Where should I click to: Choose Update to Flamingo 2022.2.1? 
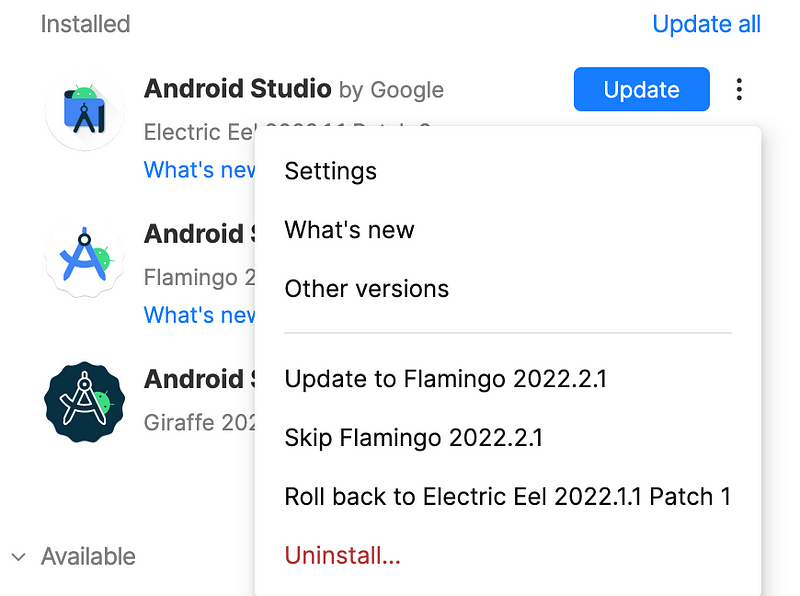pyautogui.click(x=445, y=379)
